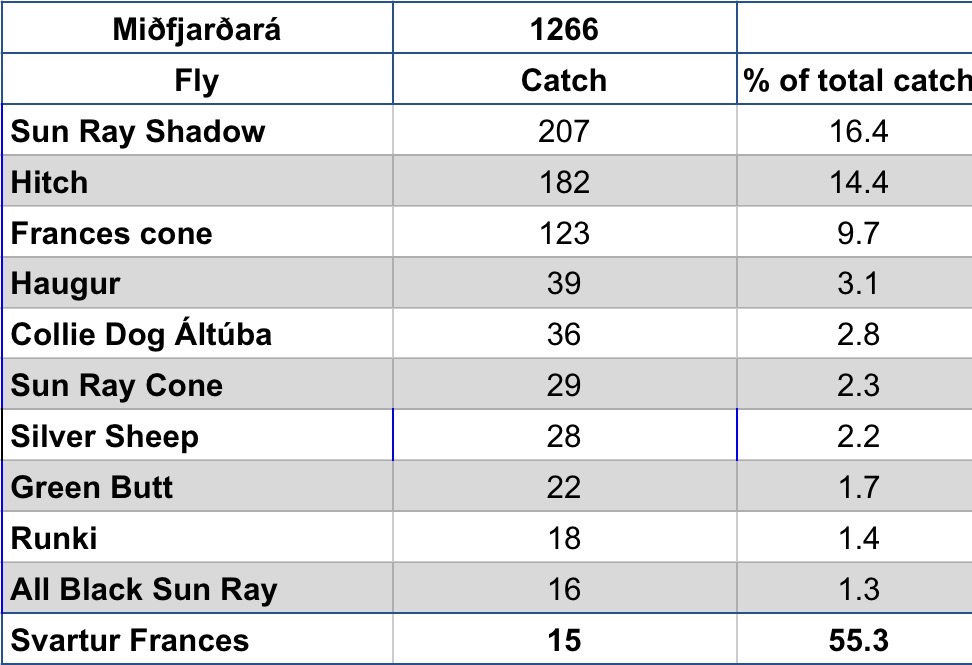
Task: Select the Catch column header
Action: point(564,80)
